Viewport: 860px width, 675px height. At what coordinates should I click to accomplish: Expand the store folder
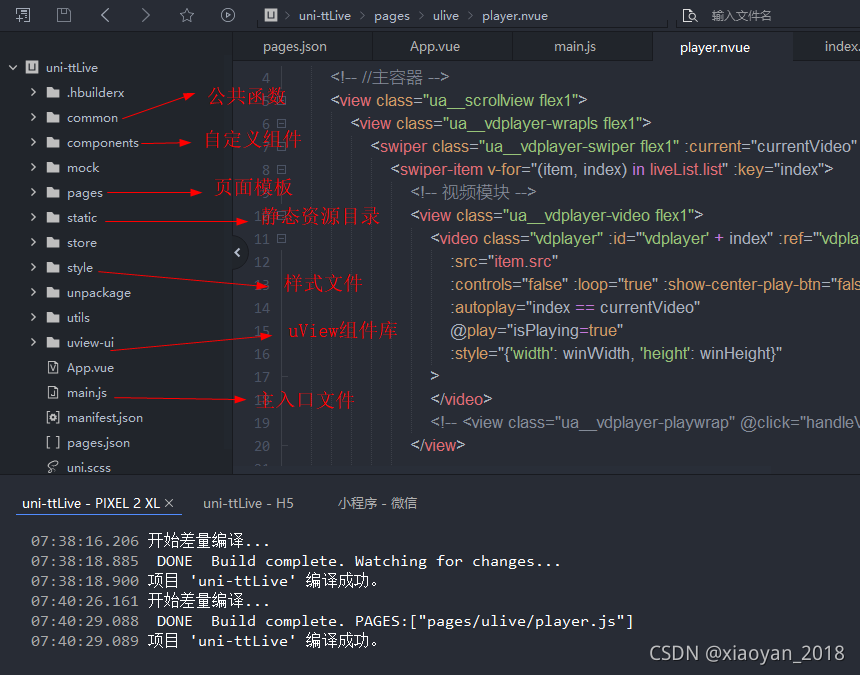coord(33,242)
